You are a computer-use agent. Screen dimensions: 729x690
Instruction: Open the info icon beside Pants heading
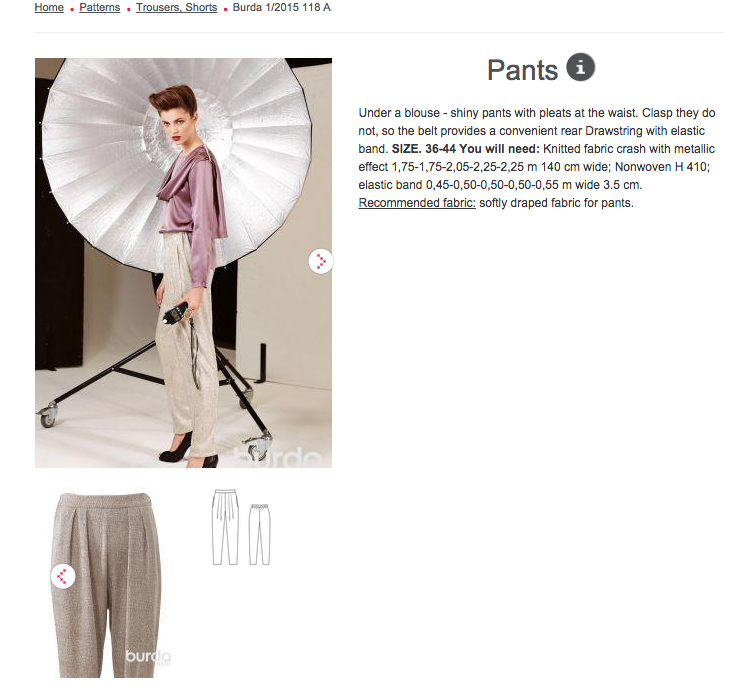[580, 67]
